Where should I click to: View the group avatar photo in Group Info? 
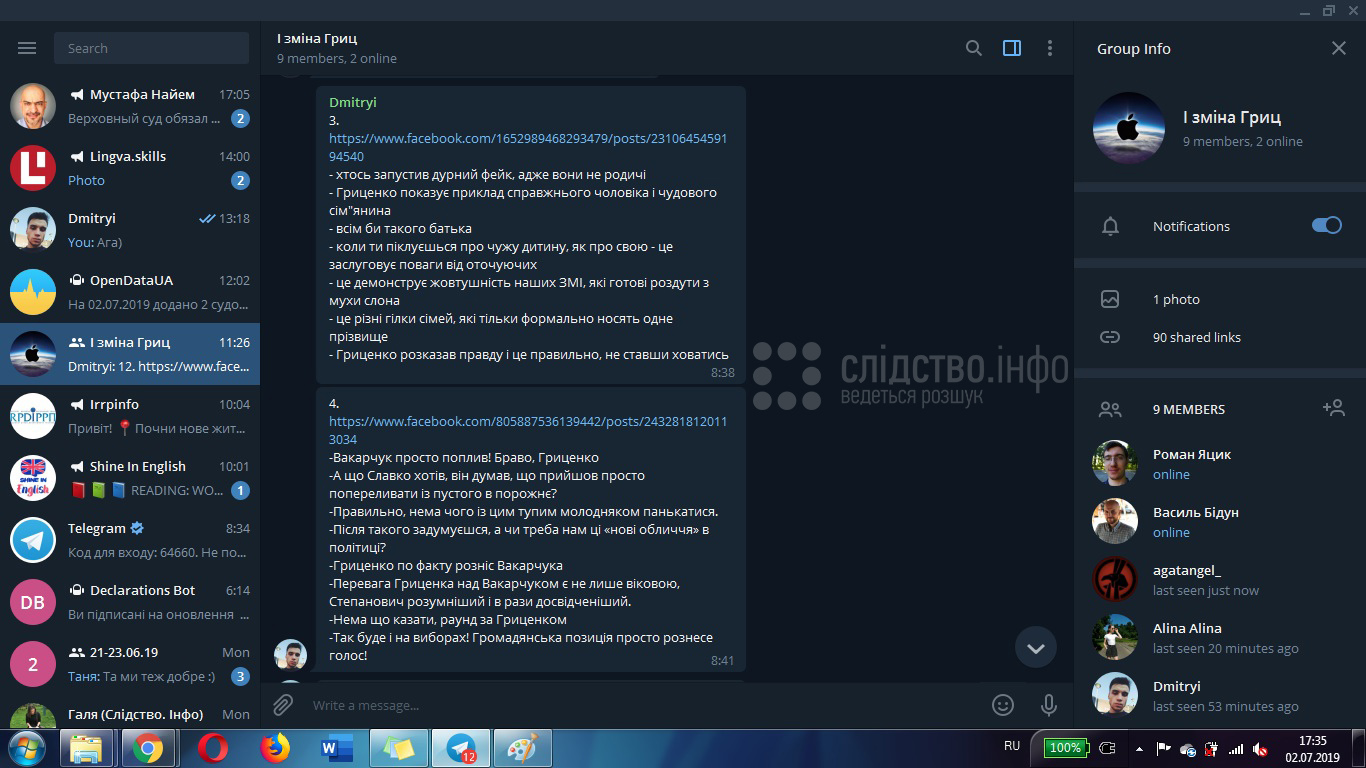click(1129, 128)
